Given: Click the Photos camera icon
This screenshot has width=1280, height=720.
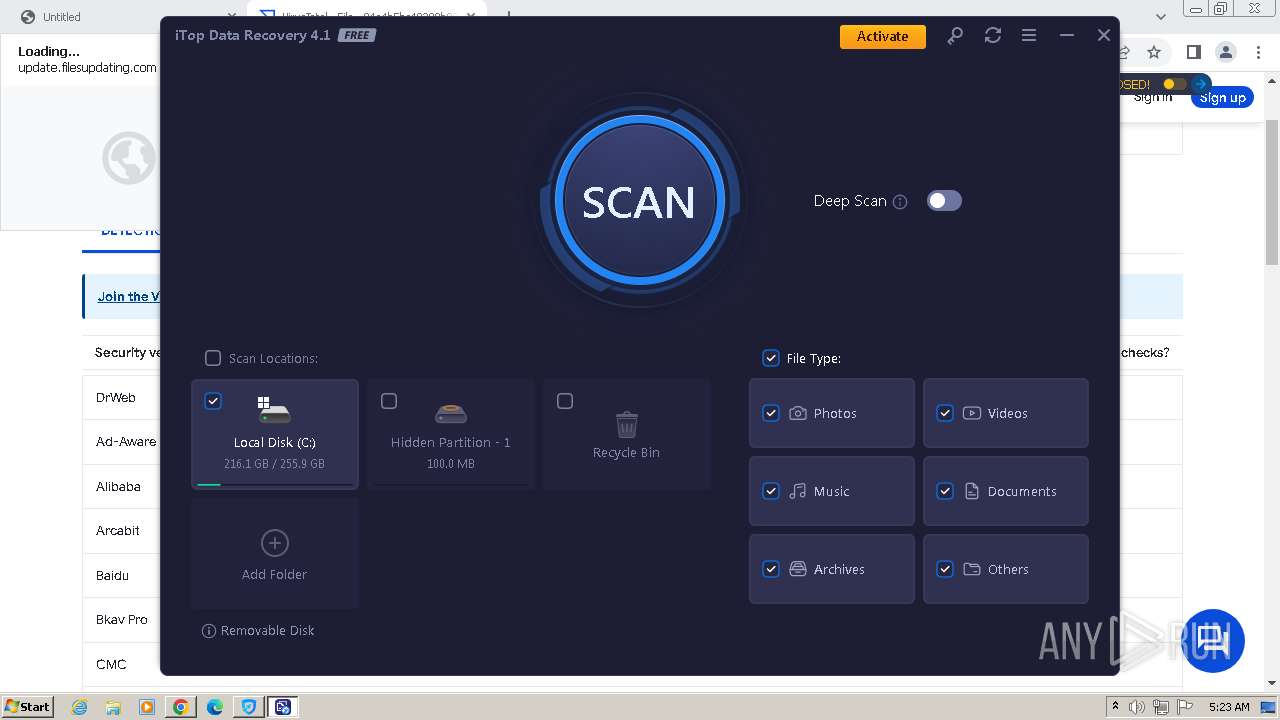Looking at the screenshot, I should [798, 413].
